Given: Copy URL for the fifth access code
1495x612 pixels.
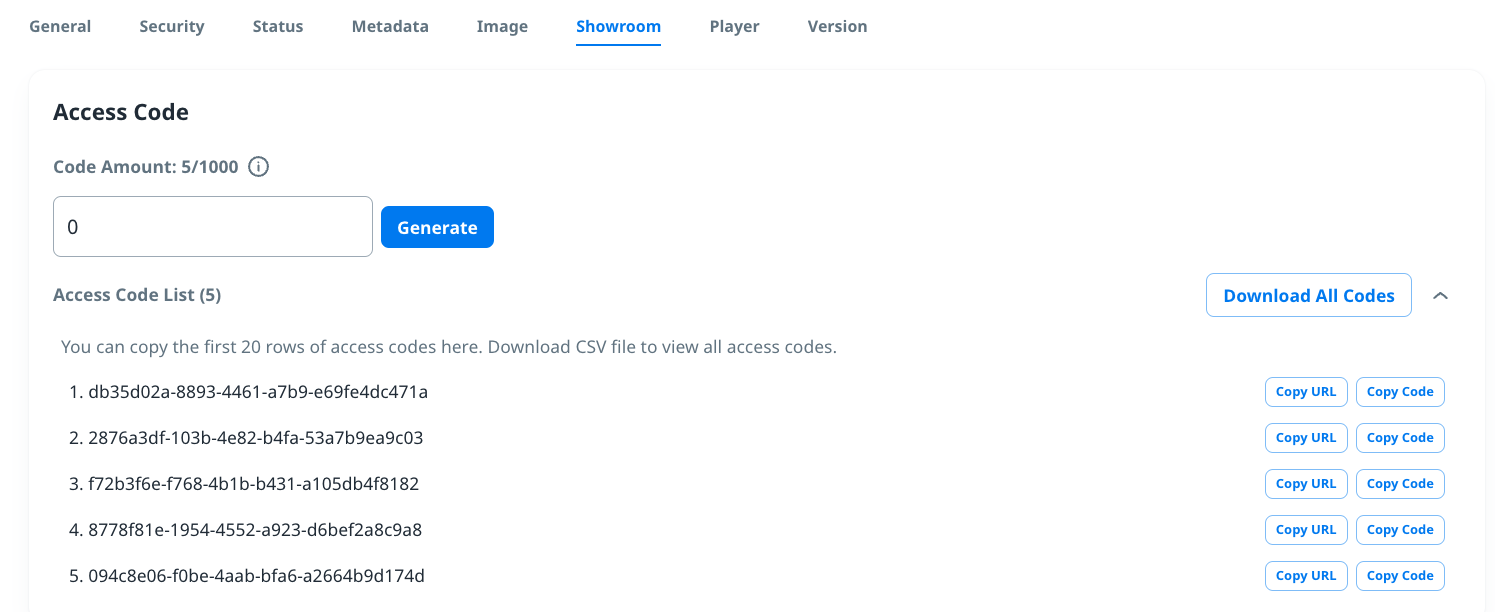Looking at the screenshot, I should pos(1306,576).
